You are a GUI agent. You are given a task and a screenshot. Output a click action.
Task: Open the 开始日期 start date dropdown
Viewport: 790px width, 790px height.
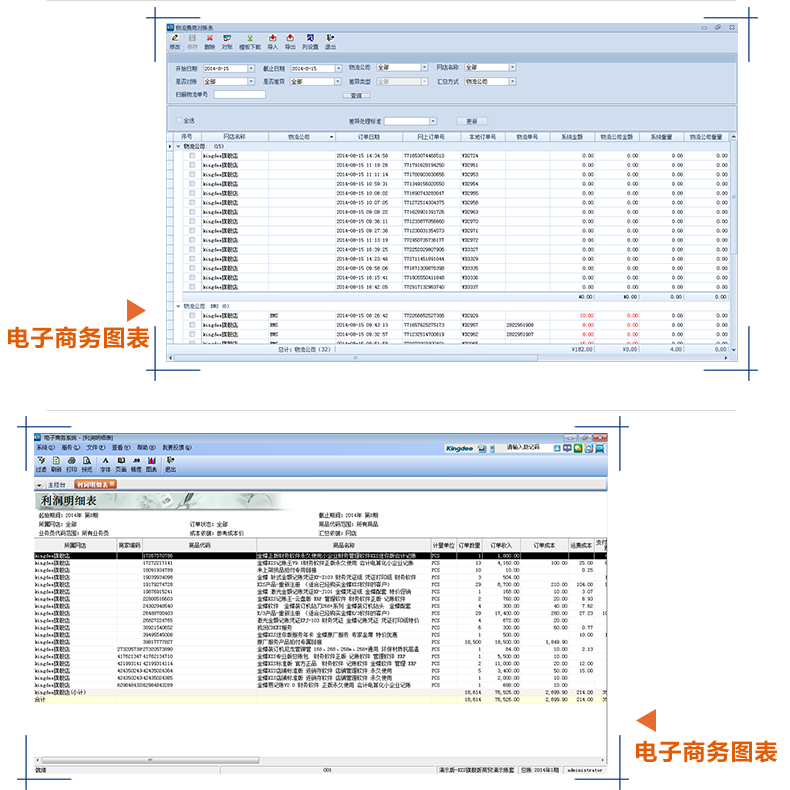point(250,68)
